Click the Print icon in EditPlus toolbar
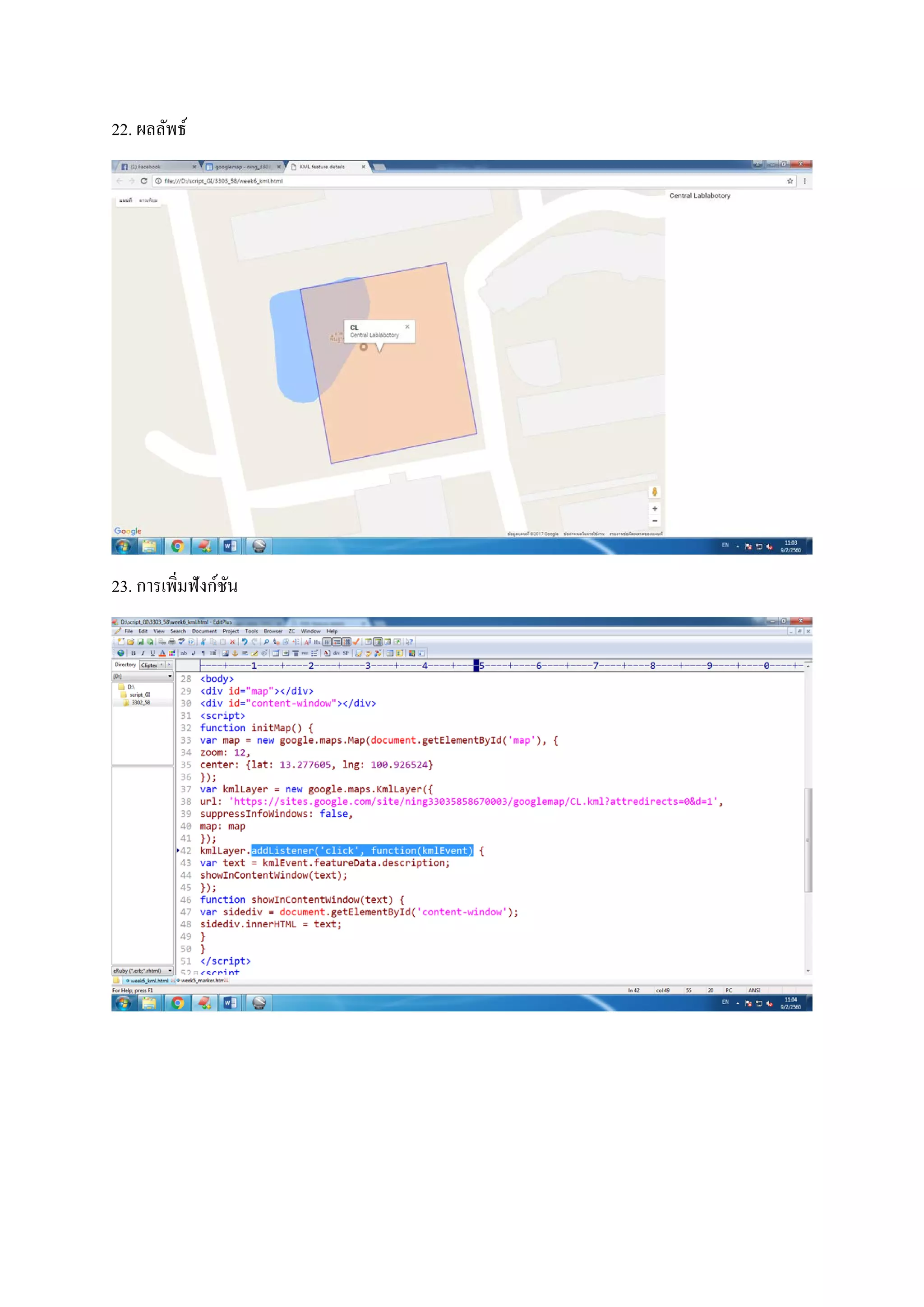 (x=172, y=642)
